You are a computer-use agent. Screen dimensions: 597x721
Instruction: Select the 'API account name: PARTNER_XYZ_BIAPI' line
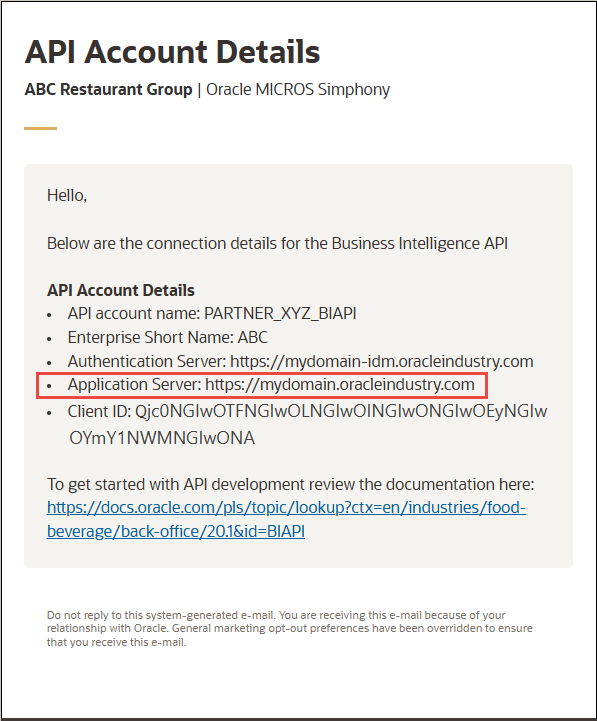coord(212,314)
